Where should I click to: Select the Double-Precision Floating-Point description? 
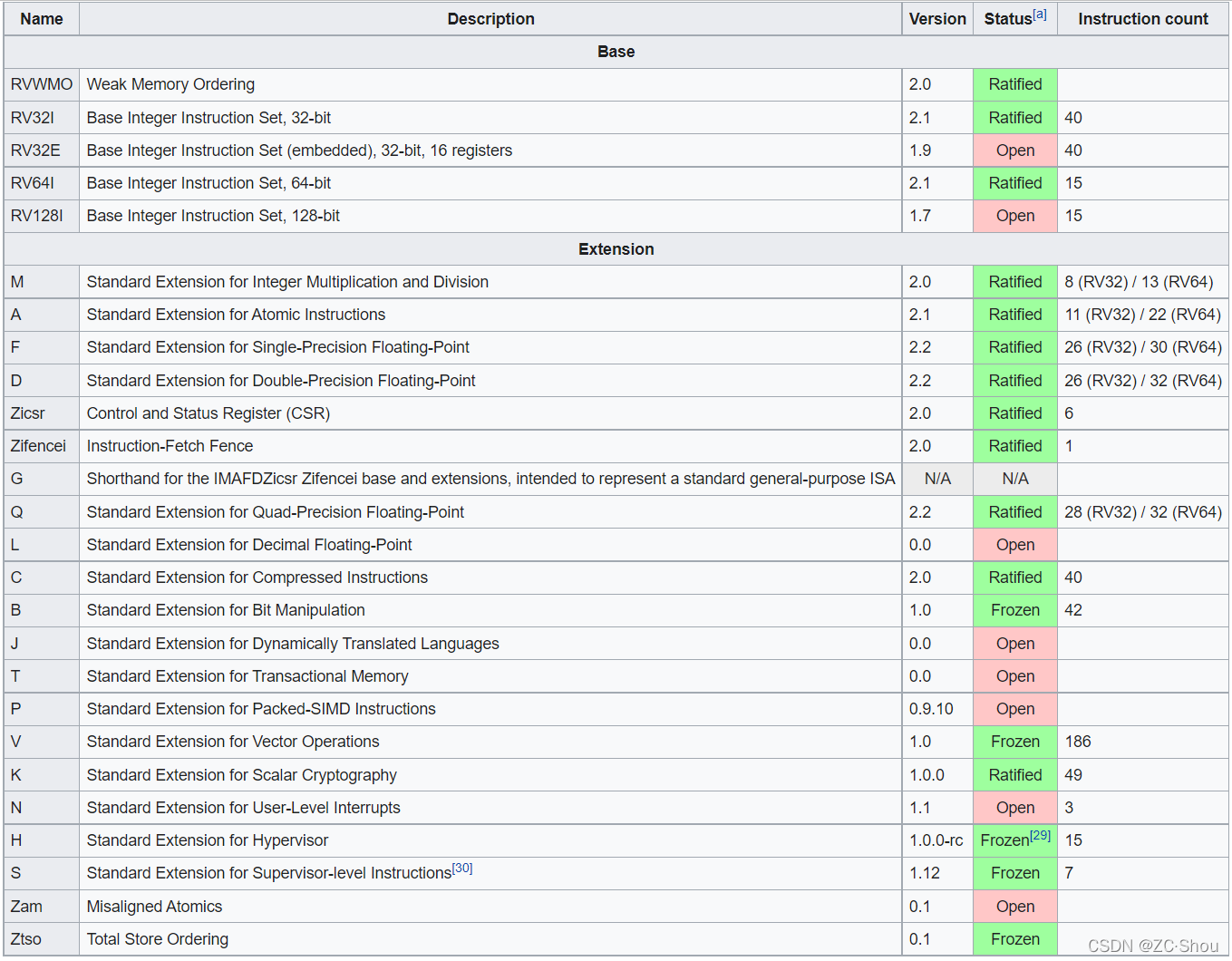tap(281, 381)
